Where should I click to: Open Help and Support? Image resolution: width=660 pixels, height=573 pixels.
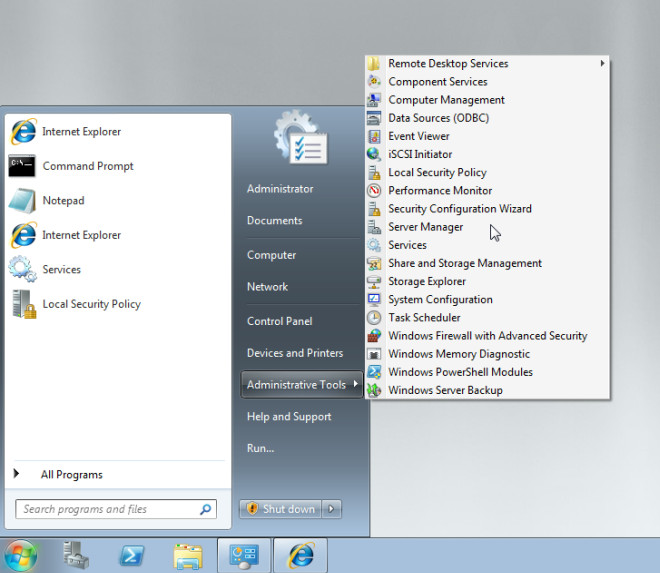coord(289,417)
